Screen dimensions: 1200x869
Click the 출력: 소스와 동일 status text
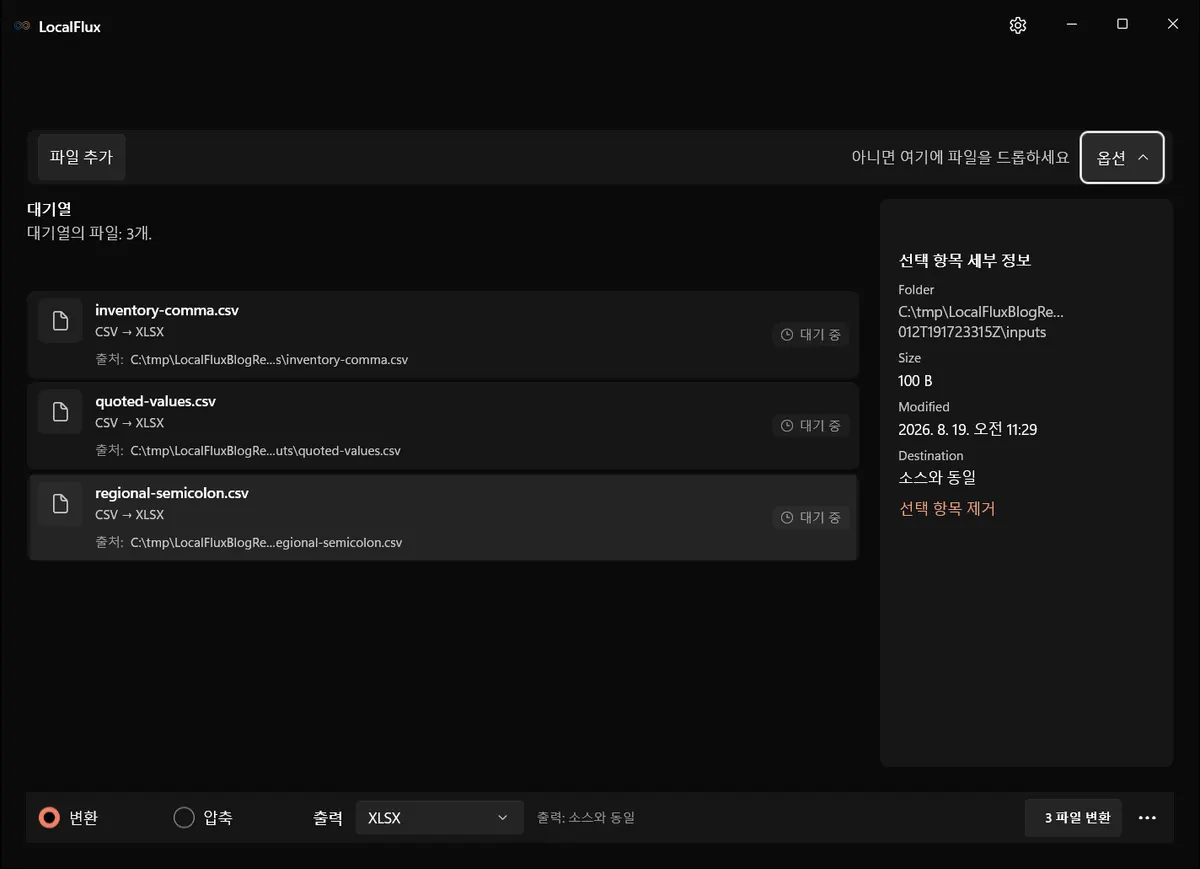pyautogui.click(x=586, y=818)
